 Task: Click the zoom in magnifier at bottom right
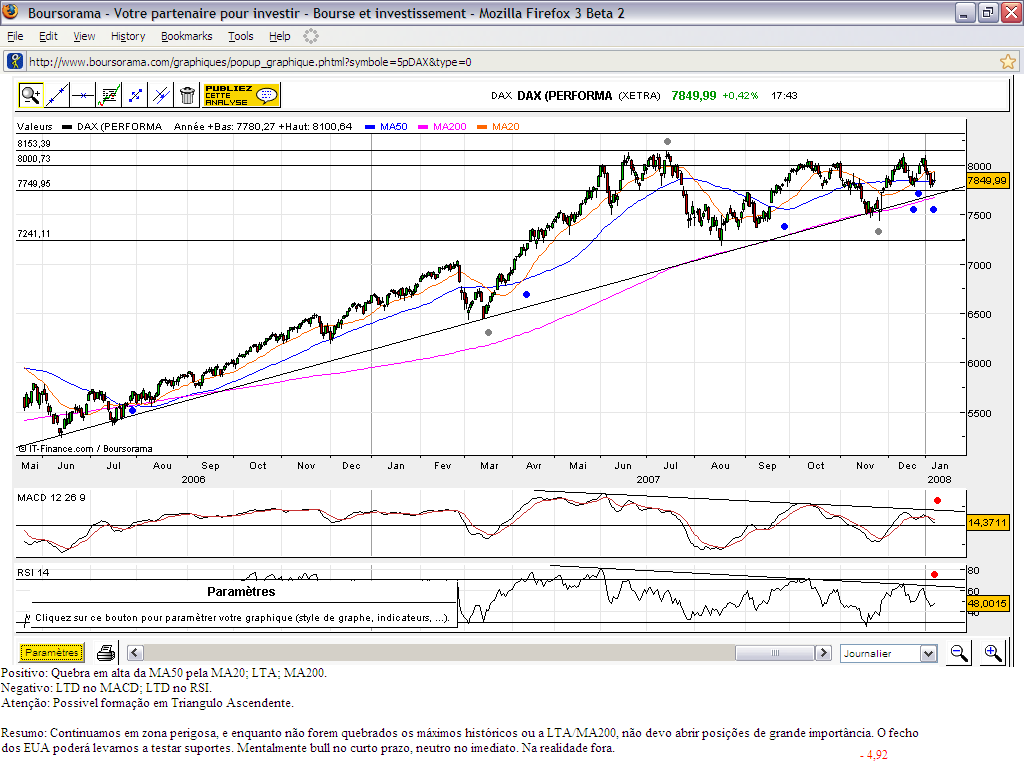(x=993, y=652)
